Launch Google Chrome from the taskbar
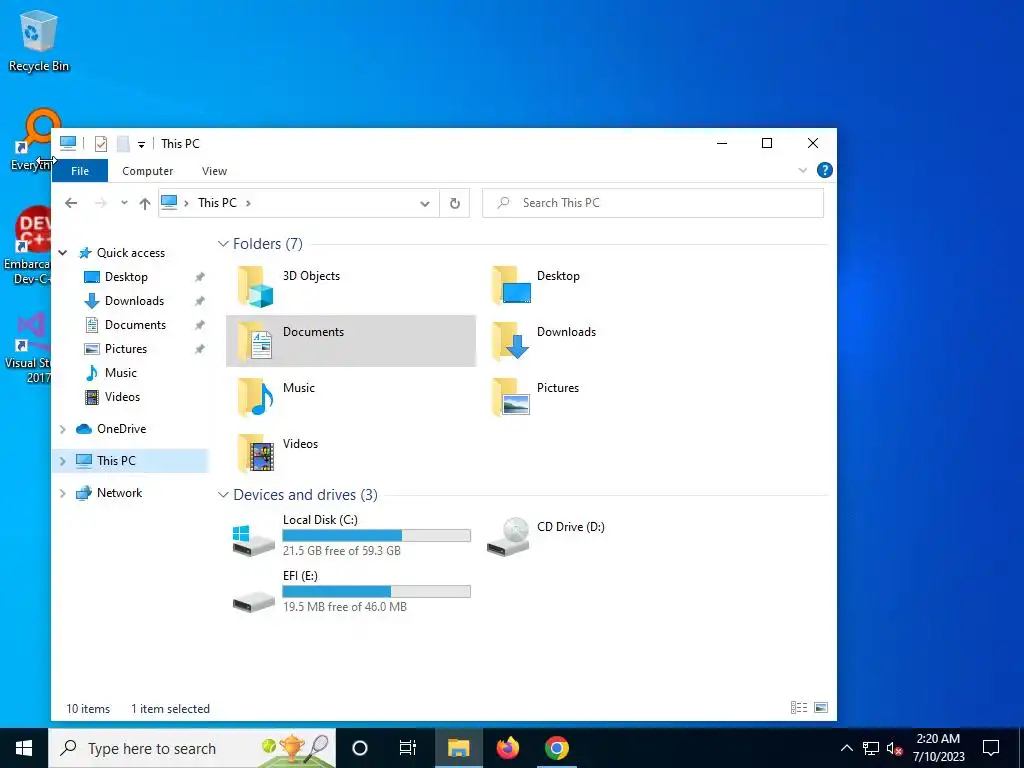 [x=556, y=748]
